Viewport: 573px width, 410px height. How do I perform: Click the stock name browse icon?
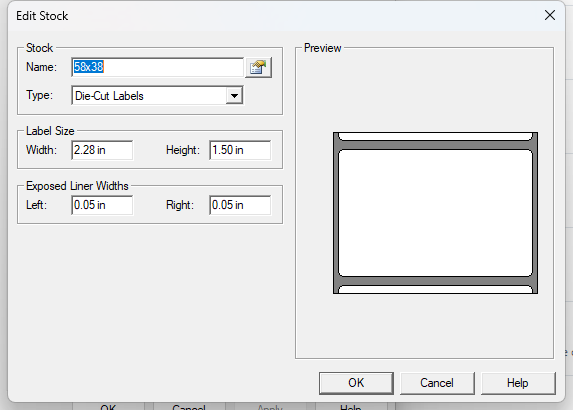[x=258, y=68]
